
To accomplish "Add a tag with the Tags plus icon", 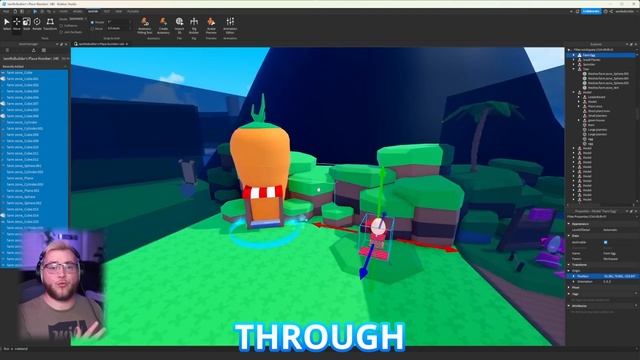I will 636,294.
